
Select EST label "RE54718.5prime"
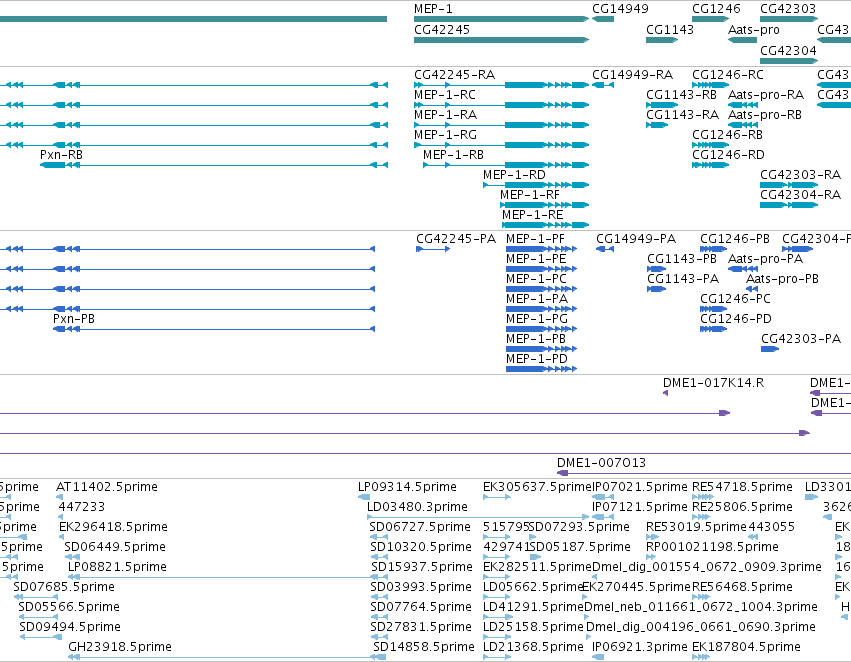coord(742,487)
